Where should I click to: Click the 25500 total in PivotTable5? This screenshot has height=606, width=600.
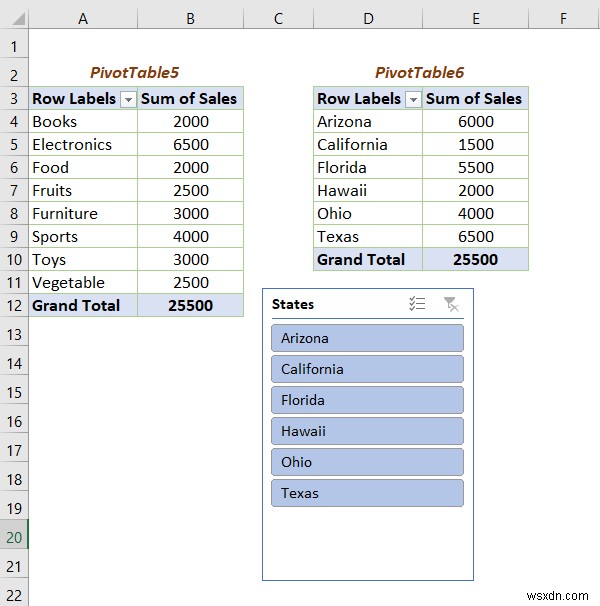[x=191, y=305]
